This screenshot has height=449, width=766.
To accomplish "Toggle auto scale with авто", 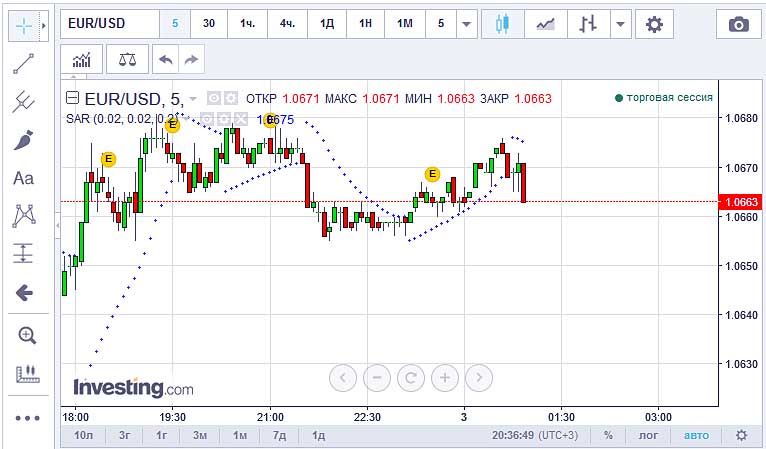I will tap(695, 435).
